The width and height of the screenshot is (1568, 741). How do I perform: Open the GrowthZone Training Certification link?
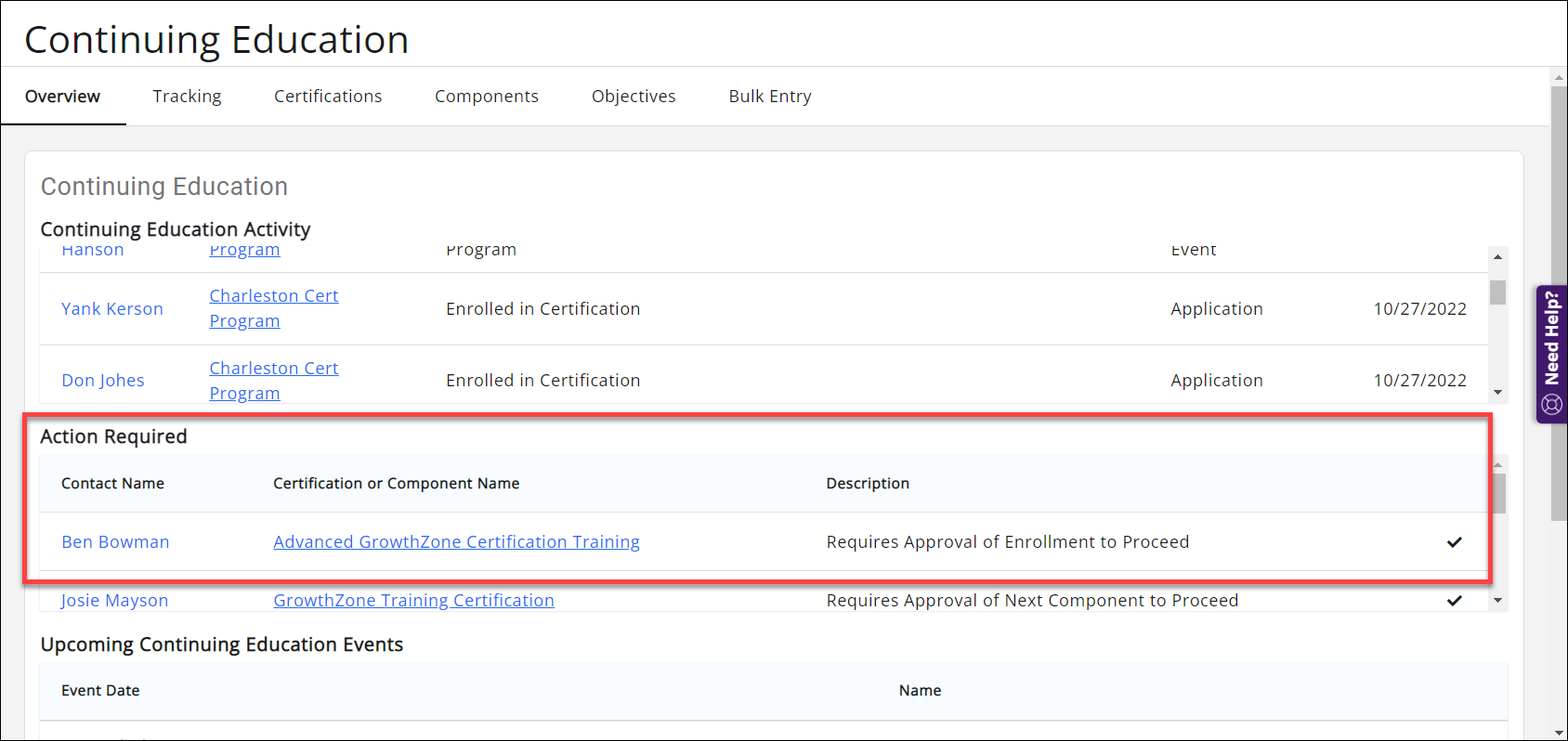(x=413, y=601)
